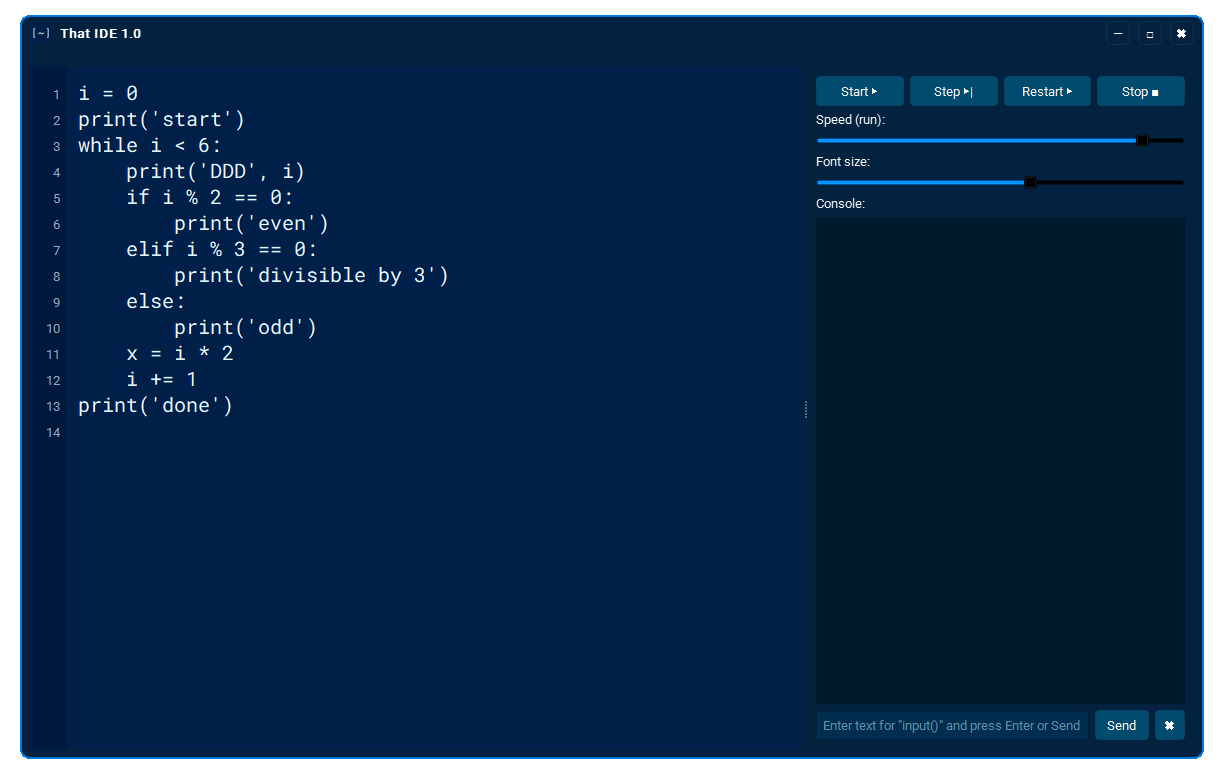Place cursor on print('divisible by 3') line
Viewport: 1224px width, 779px height.
pos(310,276)
